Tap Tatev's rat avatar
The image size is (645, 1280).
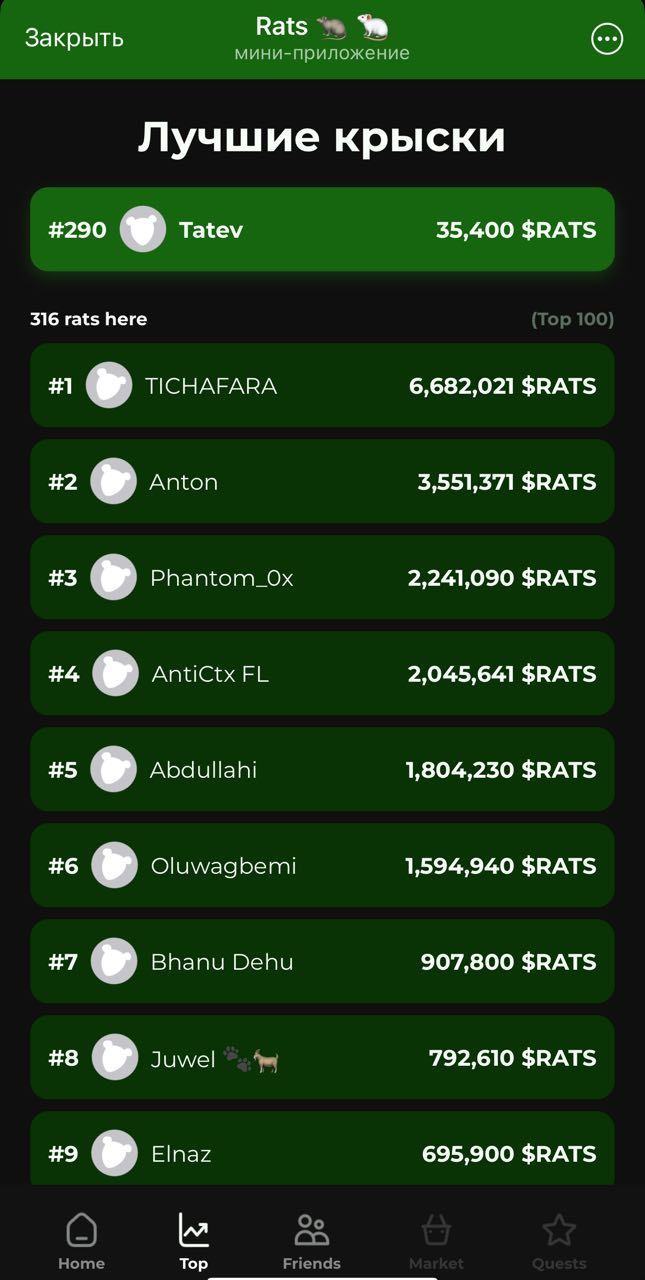coord(143,230)
